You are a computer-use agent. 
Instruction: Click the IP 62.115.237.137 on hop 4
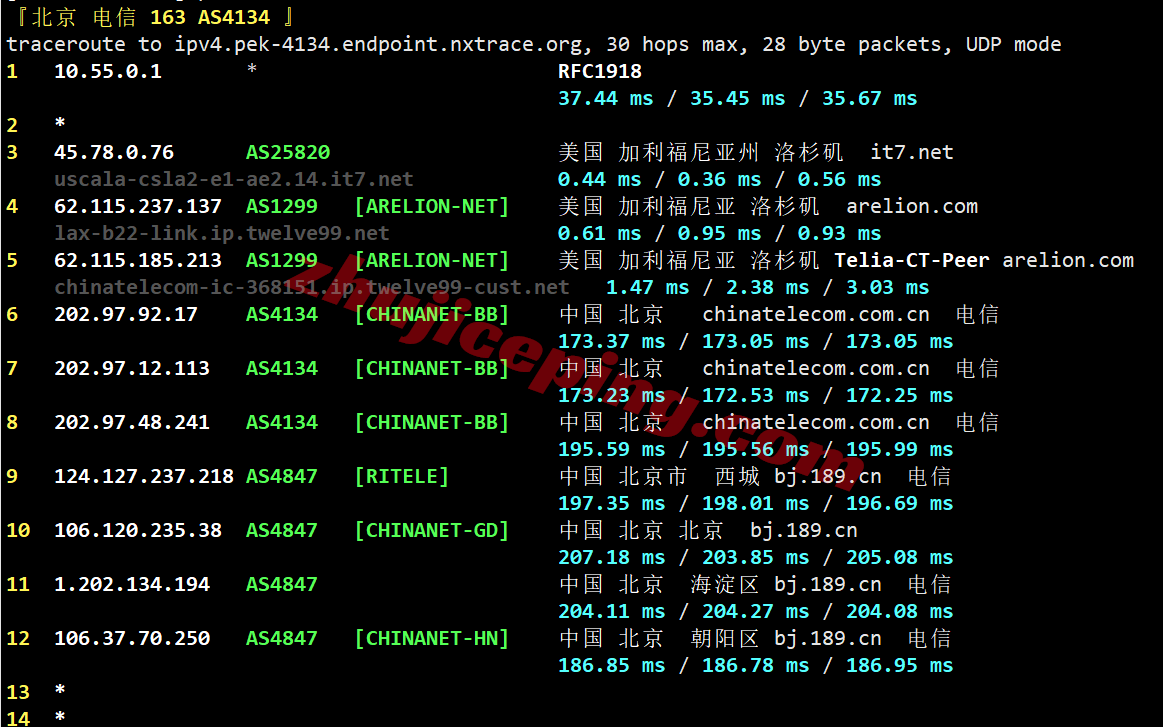click(138, 206)
